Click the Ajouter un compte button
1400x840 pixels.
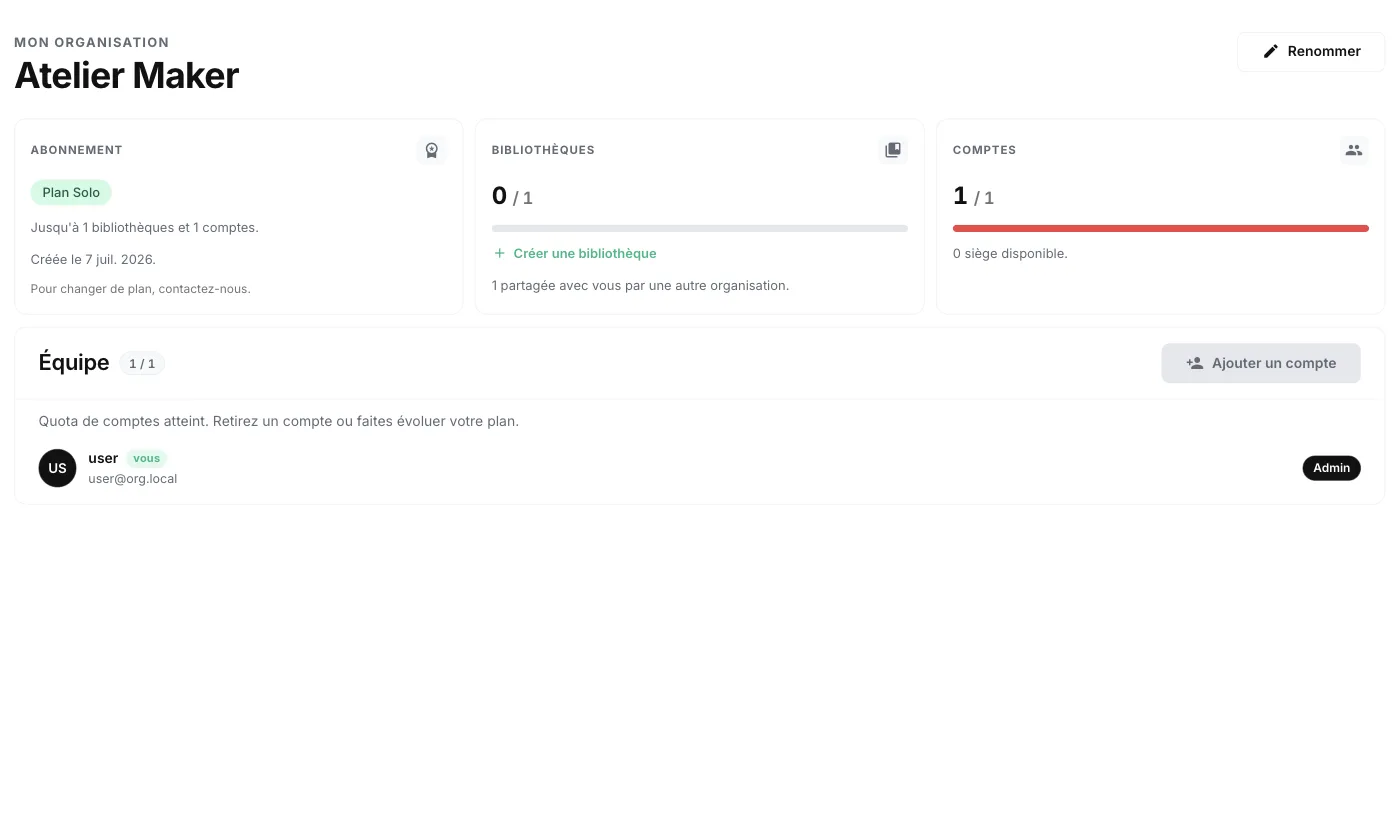(1261, 363)
